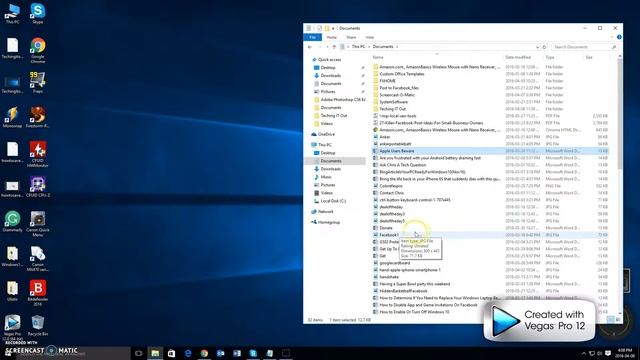Open Outlook from the taskbar
The height and width of the screenshot is (360, 640).
pos(220,353)
